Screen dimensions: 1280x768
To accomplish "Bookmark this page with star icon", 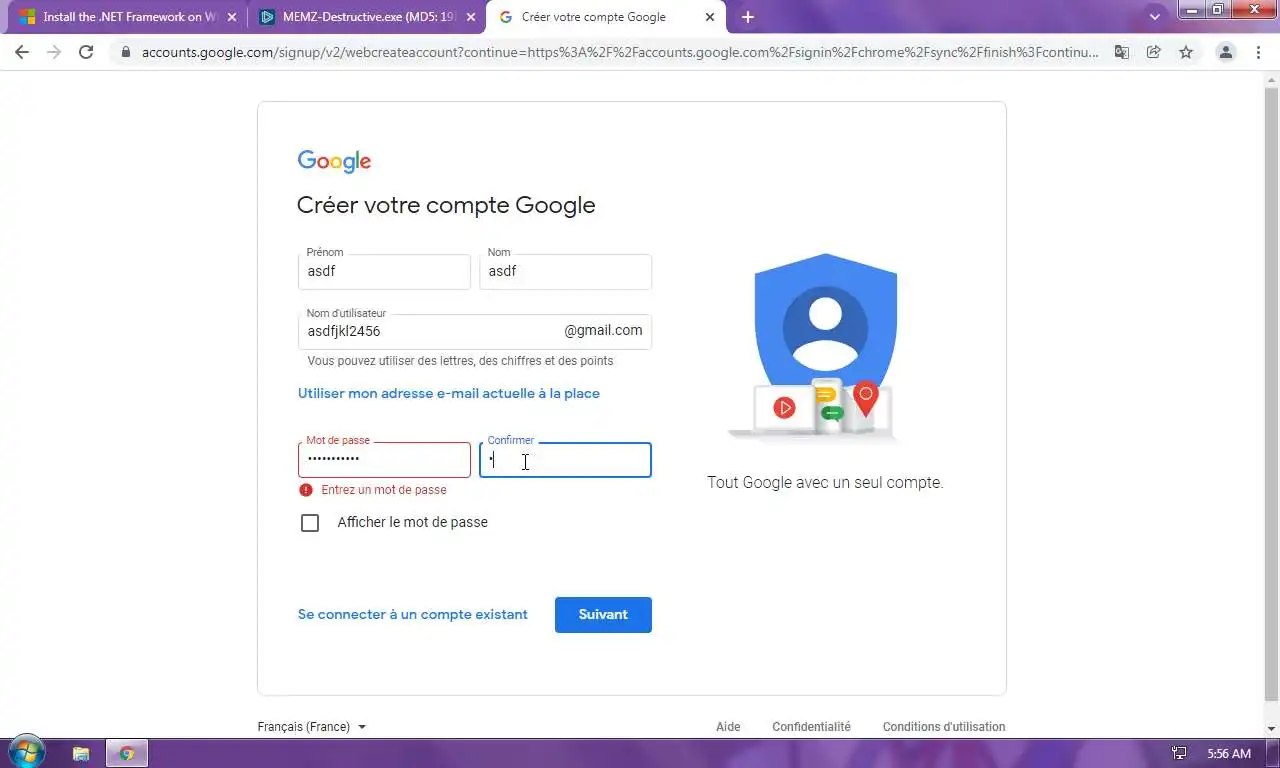I will 1186,52.
